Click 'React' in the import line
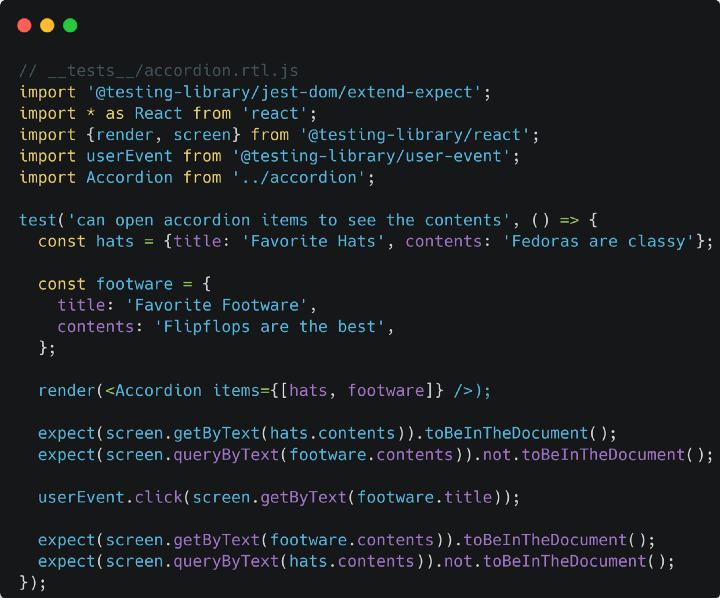The width and height of the screenshot is (720, 598). 158,113
